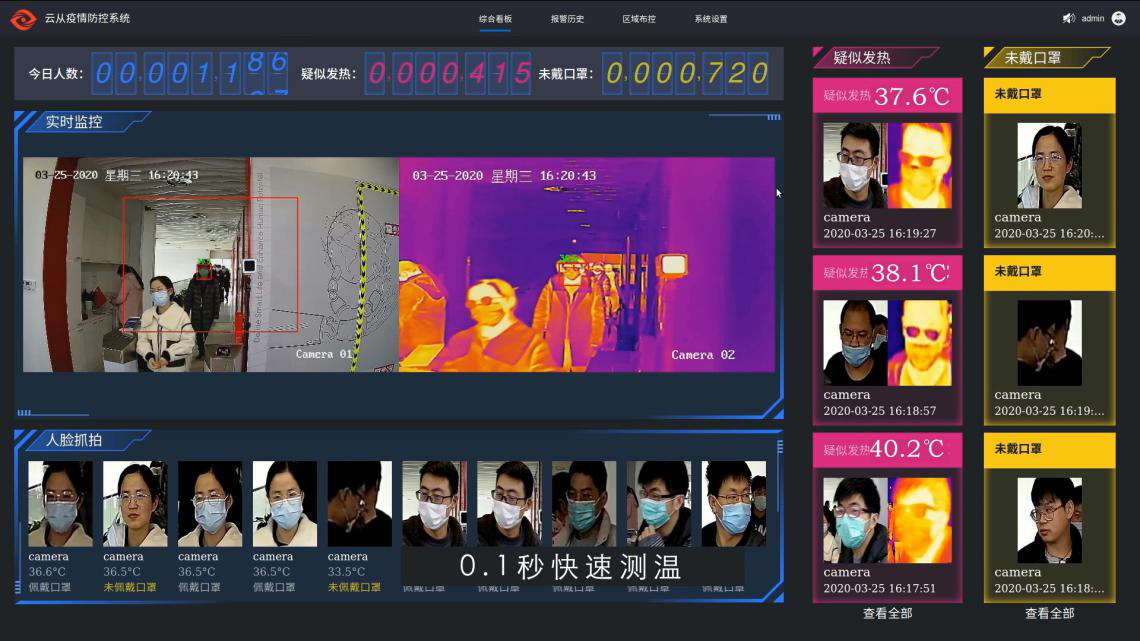This screenshot has width=1140, height=641.
Task: Click the red eye logo icon
Action: 23,19
